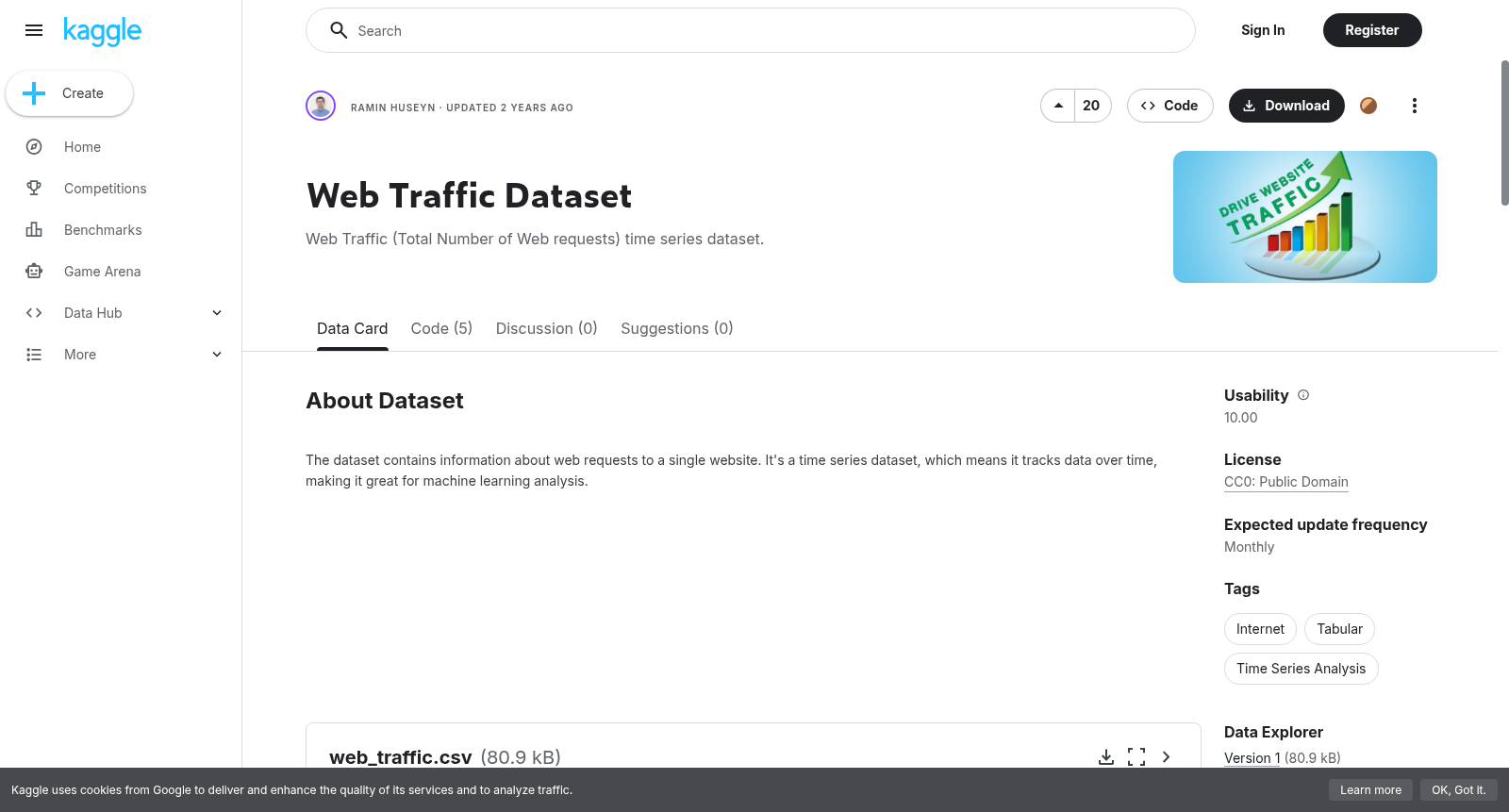Click the dataset cover image thumbnail
The image size is (1509, 812).
click(1305, 217)
